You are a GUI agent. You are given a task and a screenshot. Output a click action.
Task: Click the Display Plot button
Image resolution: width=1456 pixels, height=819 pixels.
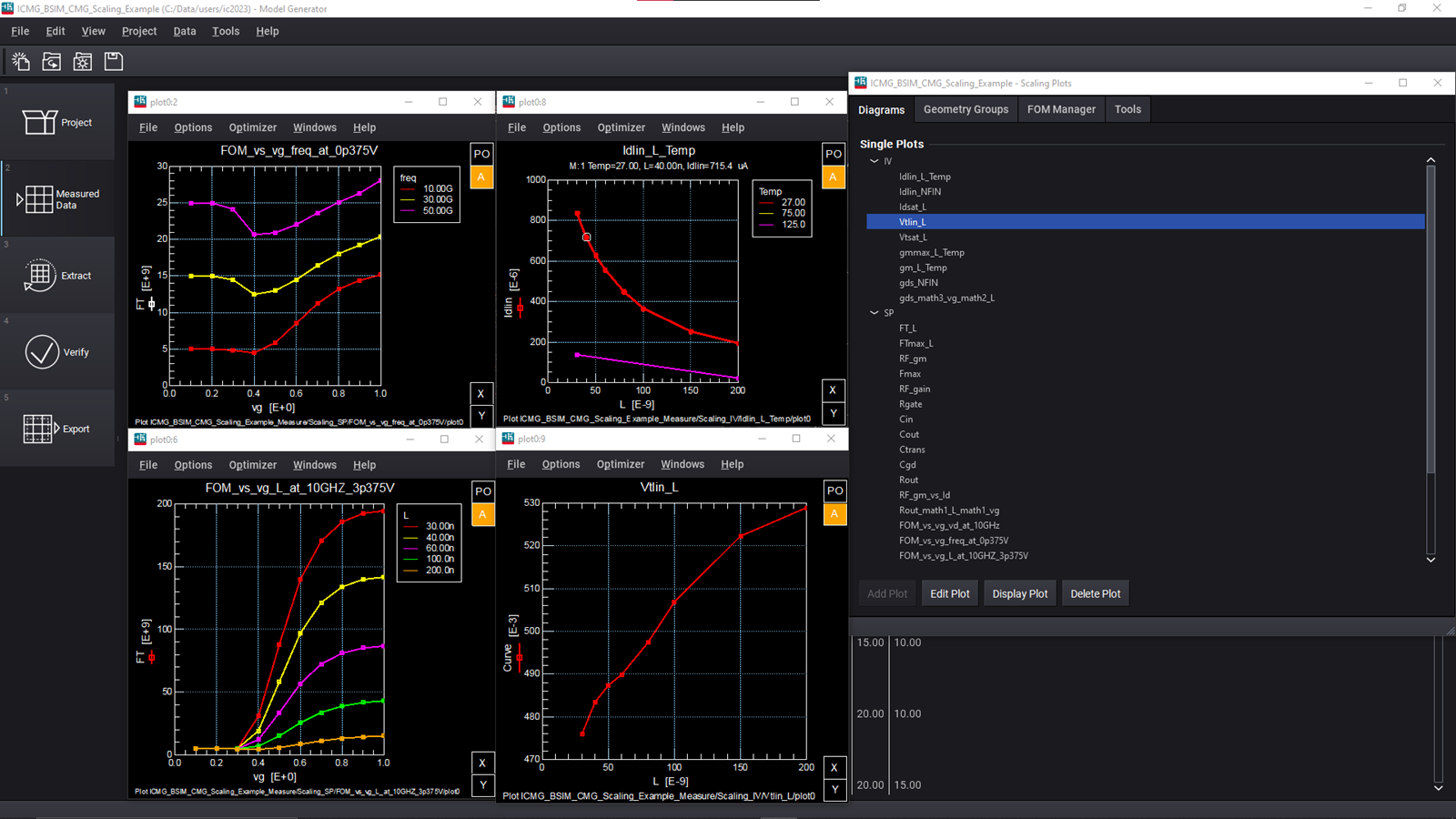(1019, 593)
